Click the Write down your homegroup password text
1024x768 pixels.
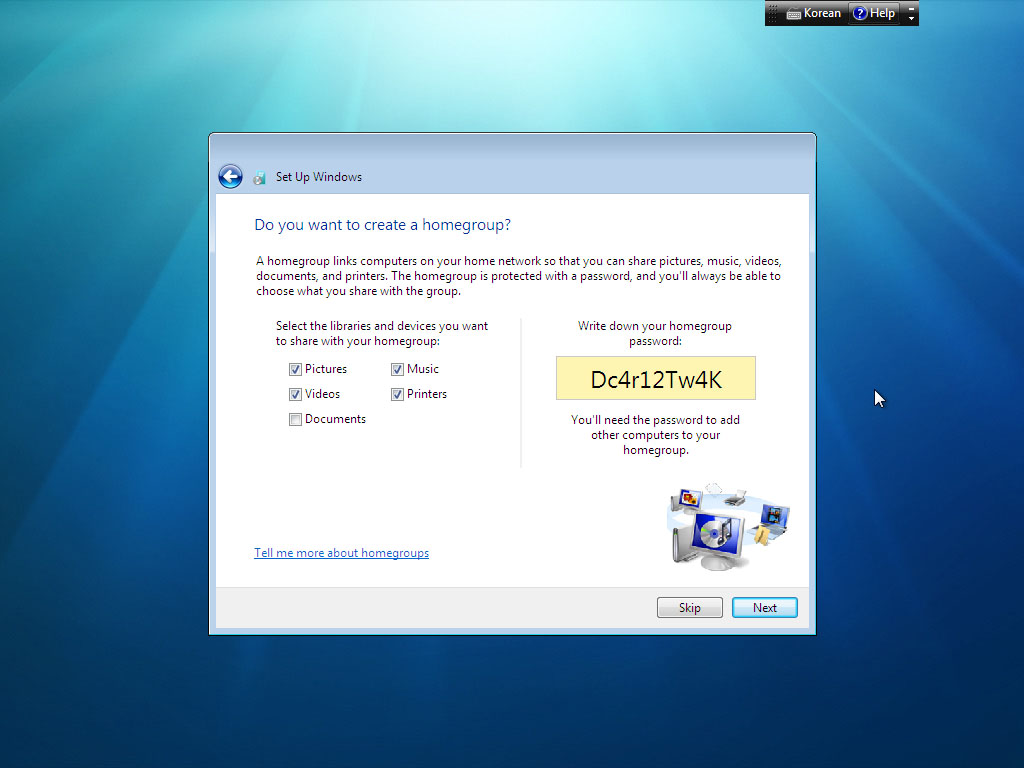[x=655, y=333]
